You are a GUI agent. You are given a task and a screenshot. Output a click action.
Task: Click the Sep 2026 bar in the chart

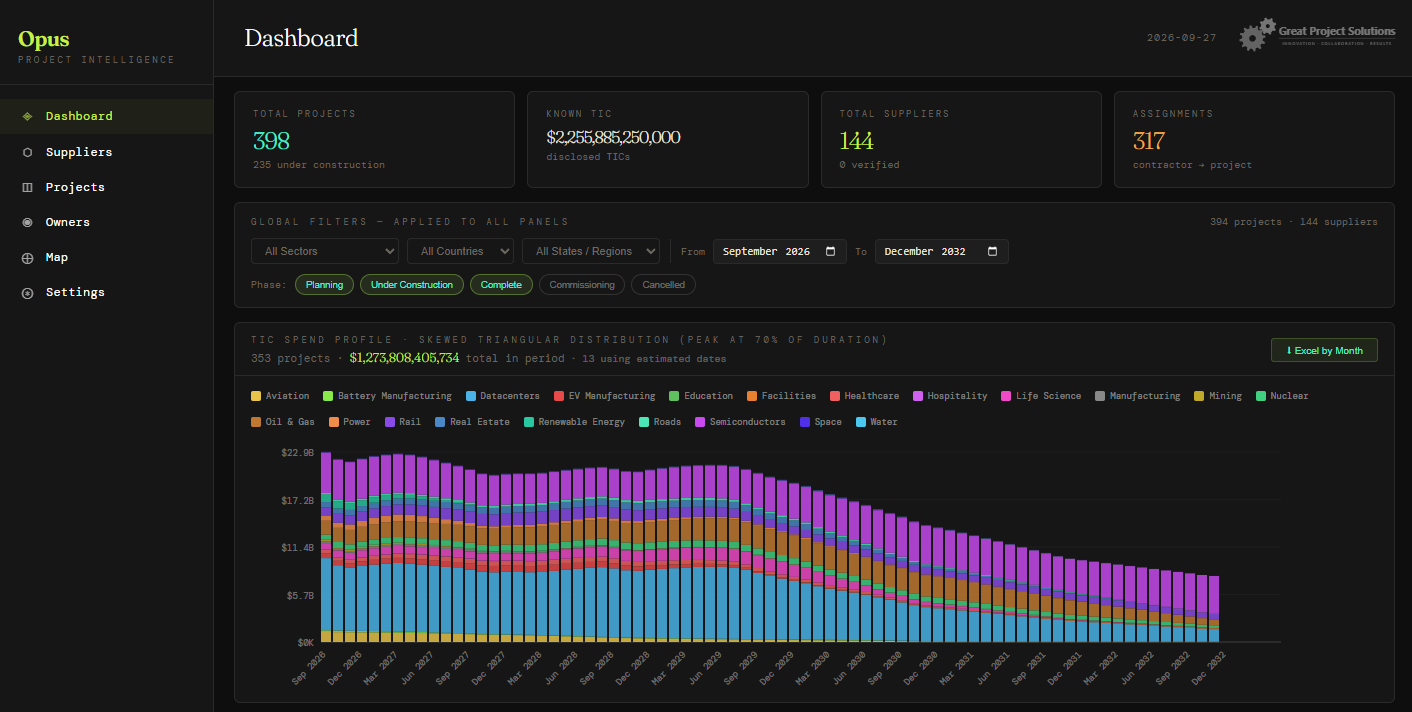(326, 546)
